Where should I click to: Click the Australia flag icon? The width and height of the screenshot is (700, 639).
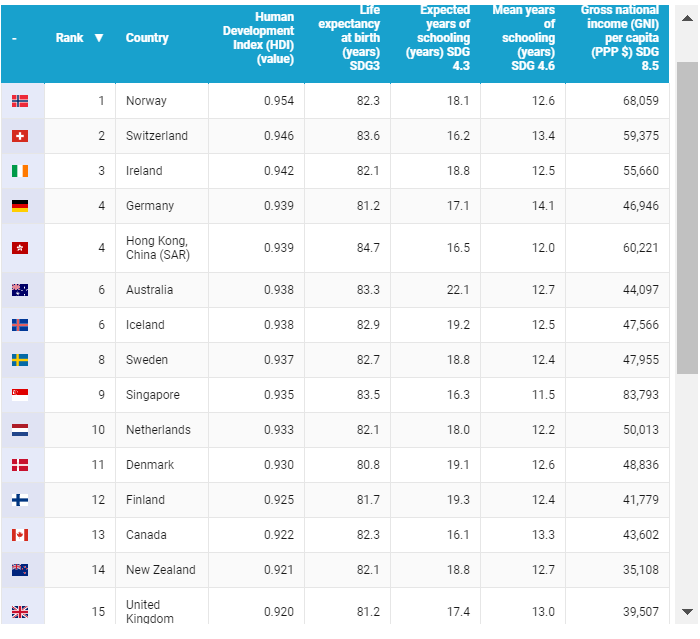(x=20, y=290)
